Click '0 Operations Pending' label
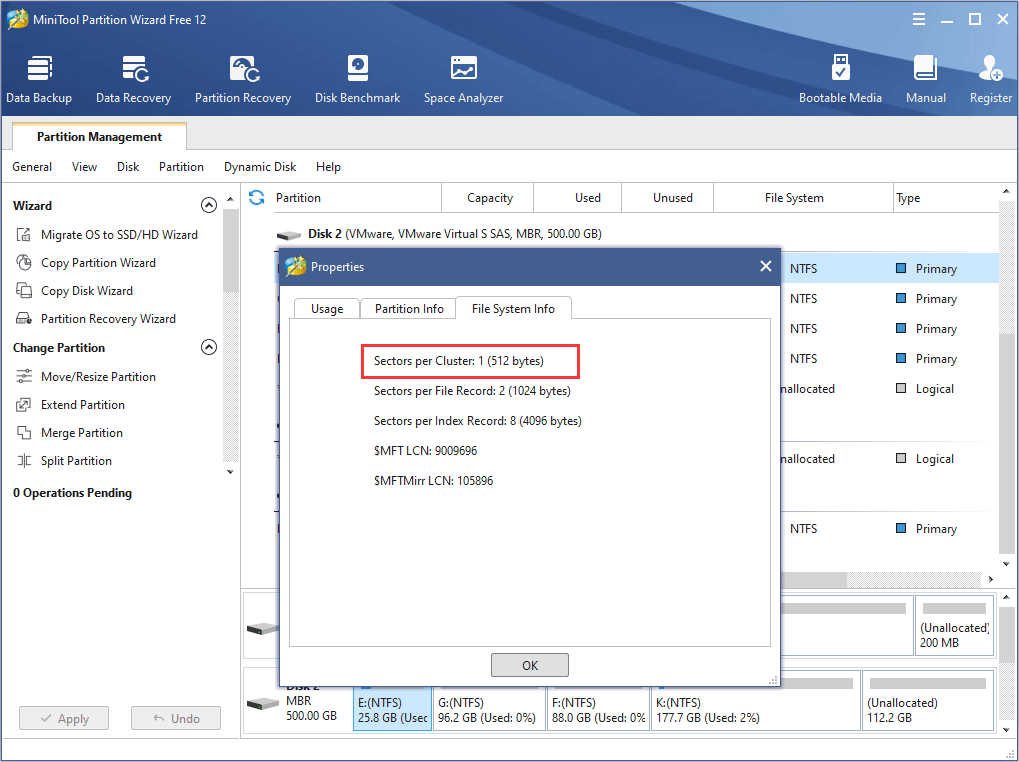 pos(72,492)
